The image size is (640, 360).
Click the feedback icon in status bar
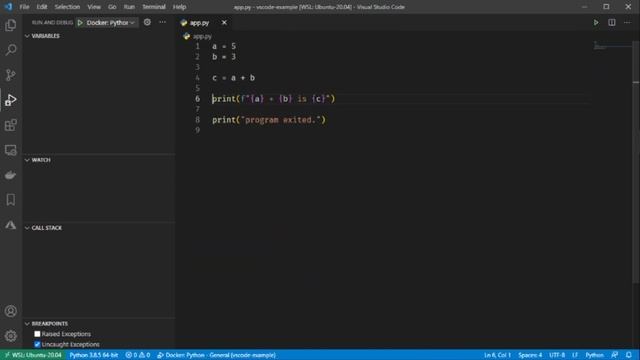tap(615, 355)
